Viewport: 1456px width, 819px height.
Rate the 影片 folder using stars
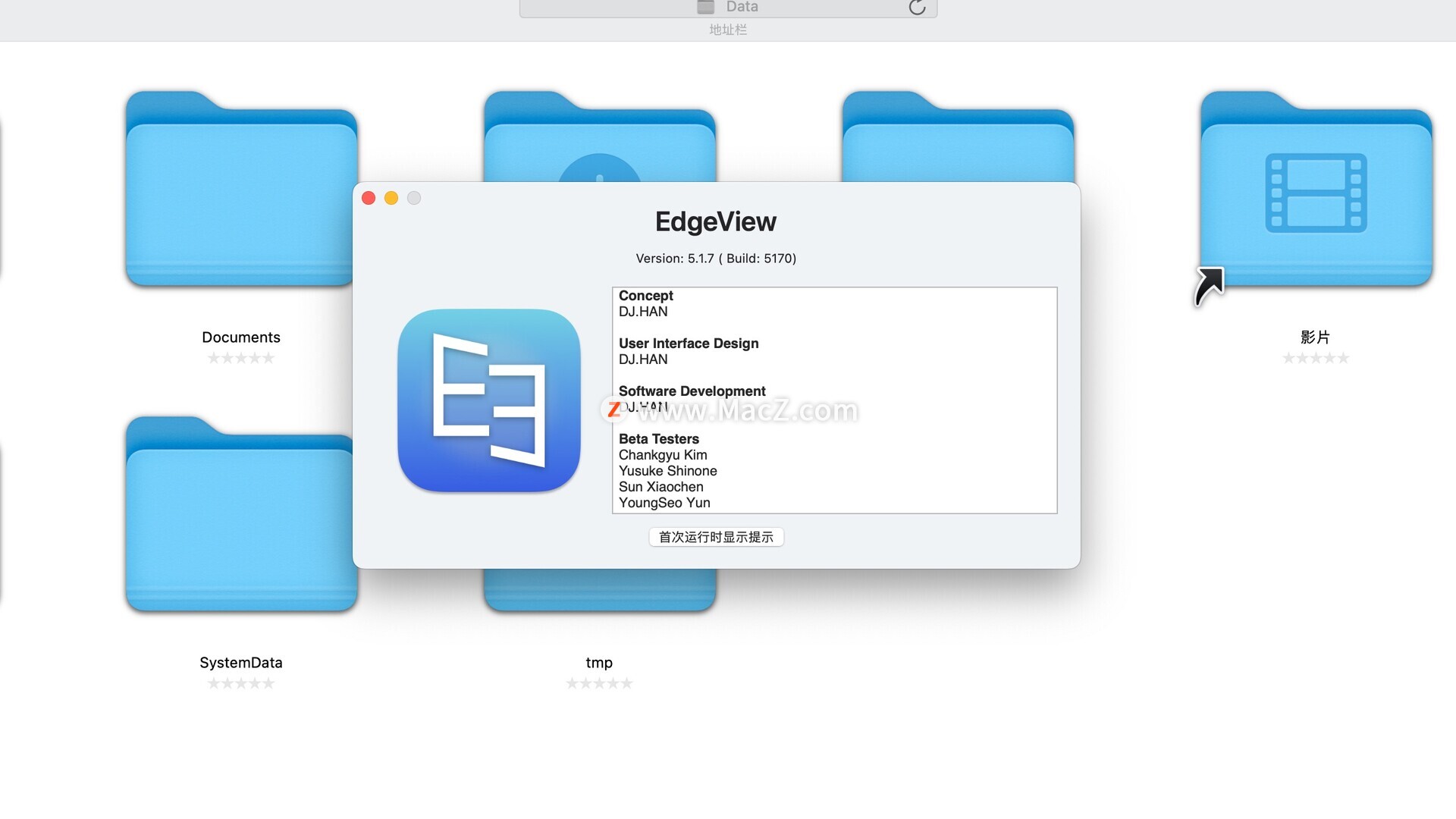[x=1316, y=358]
